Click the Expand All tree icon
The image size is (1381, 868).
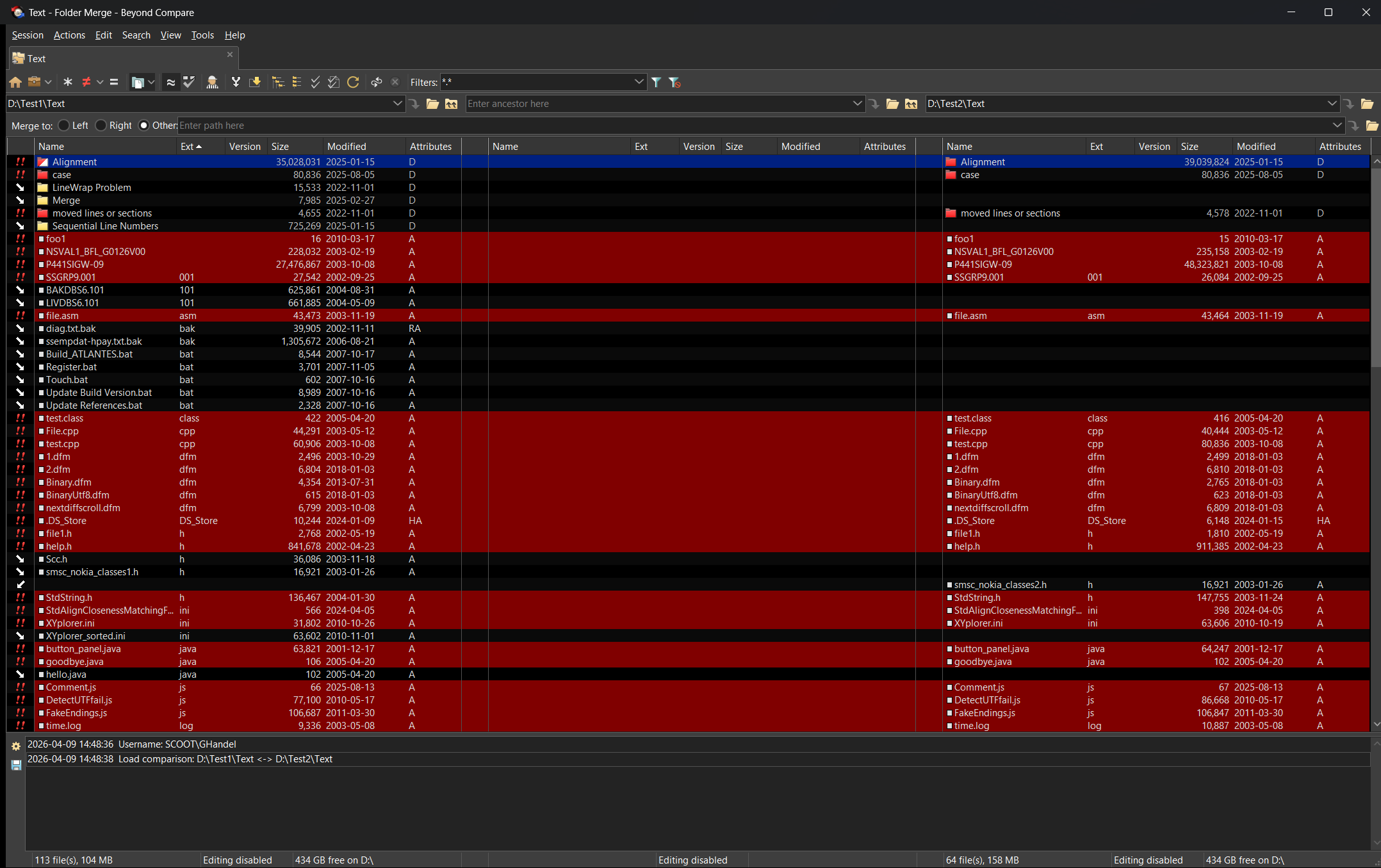click(x=278, y=82)
